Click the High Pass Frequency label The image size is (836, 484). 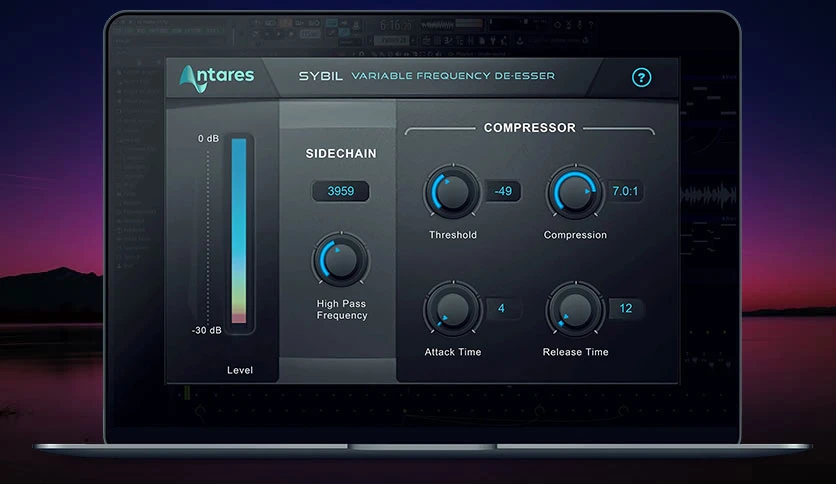(342, 309)
